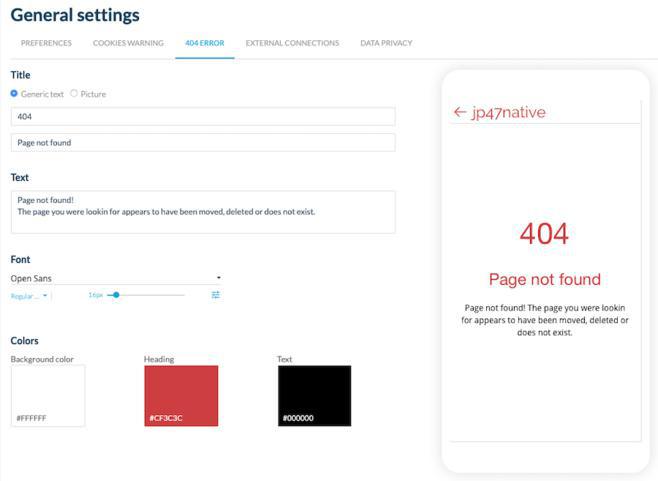Image resolution: width=658 pixels, height=481 pixels.
Task: Go to External Connections tab
Action: 292,43
